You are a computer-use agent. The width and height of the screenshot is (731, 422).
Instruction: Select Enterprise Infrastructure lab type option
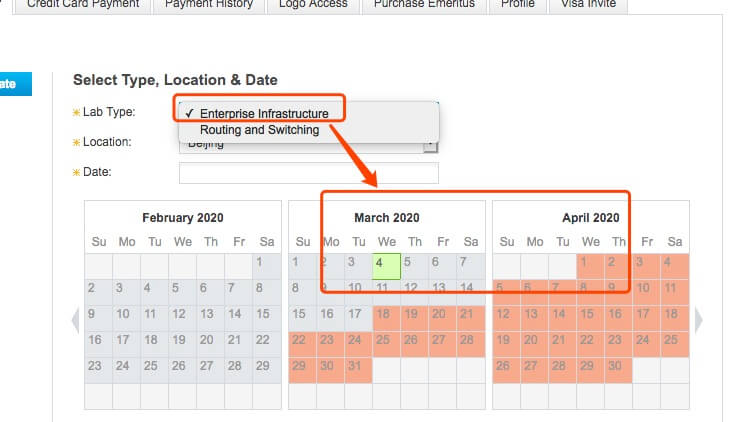click(263, 113)
